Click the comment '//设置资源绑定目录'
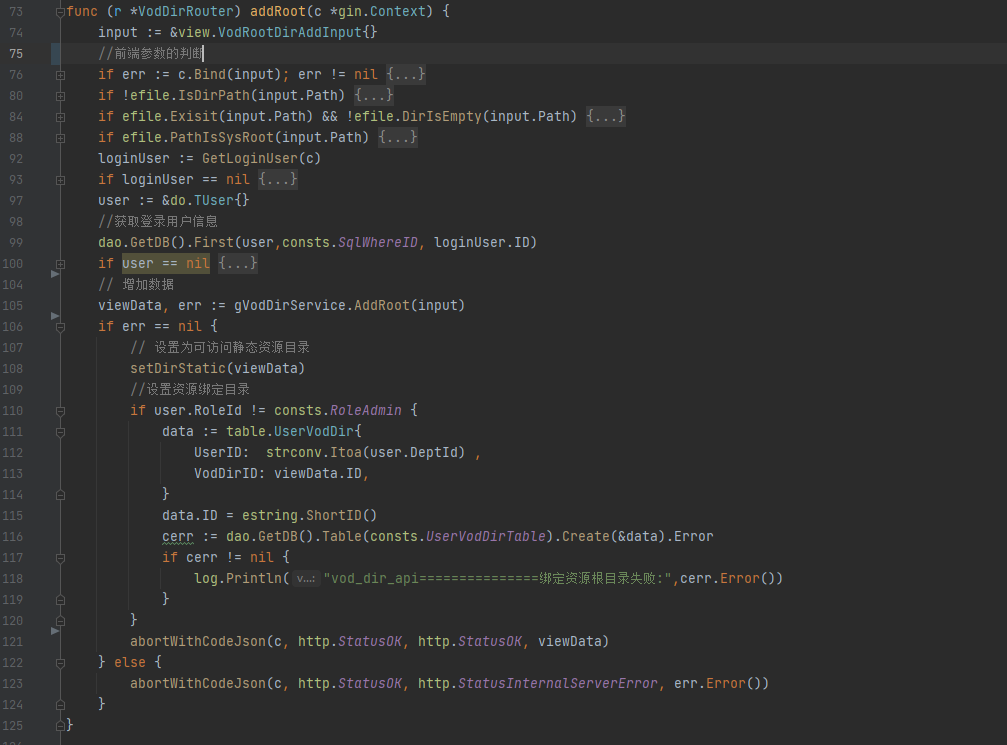Image resolution: width=1007 pixels, height=745 pixels. pos(190,390)
